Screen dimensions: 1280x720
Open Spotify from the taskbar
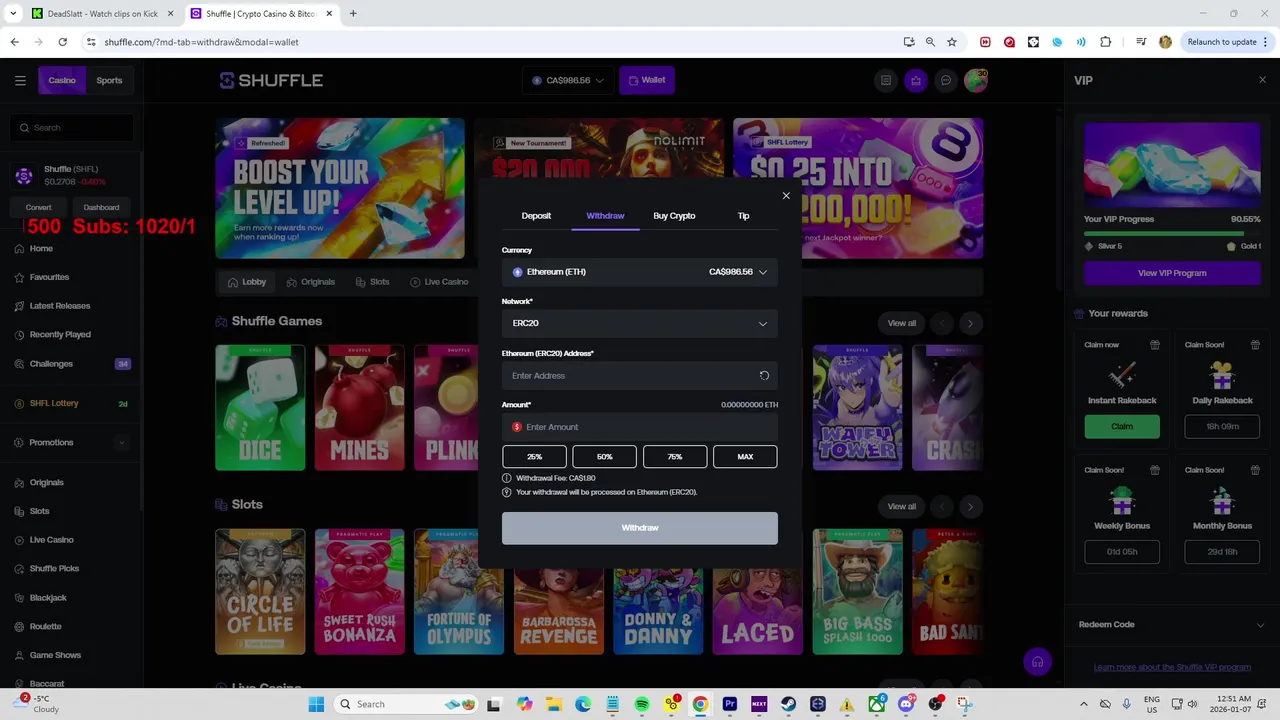point(642,704)
